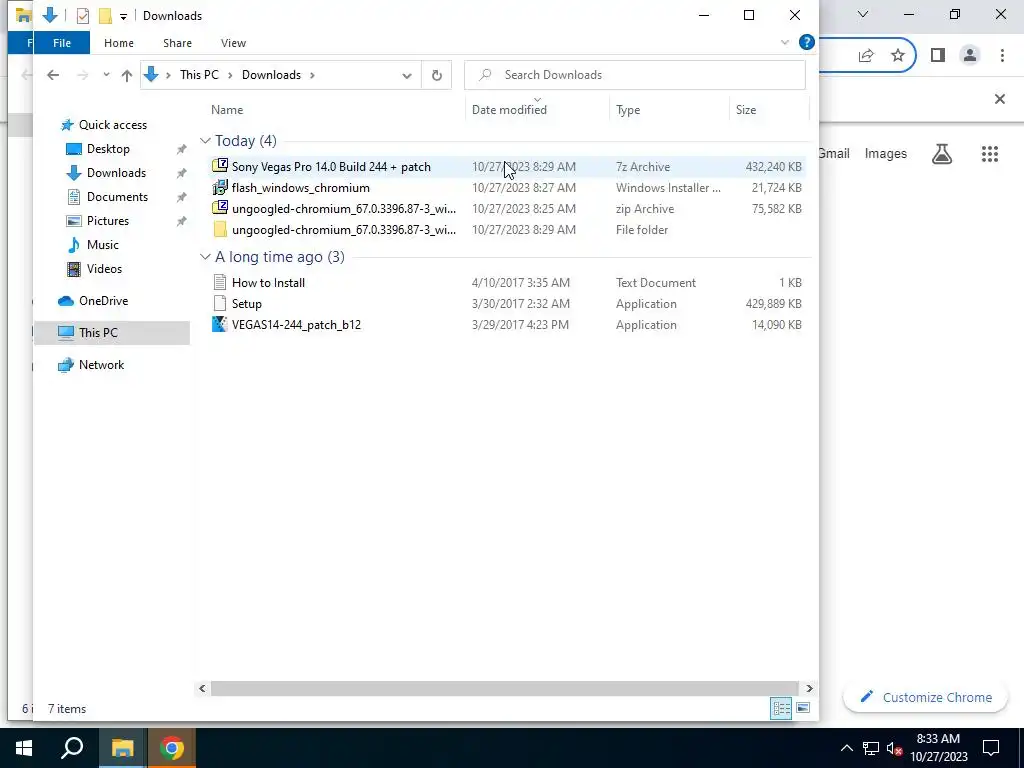Expand the ribbon with the chevron
This screenshot has height=768, width=1024.
(785, 42)
